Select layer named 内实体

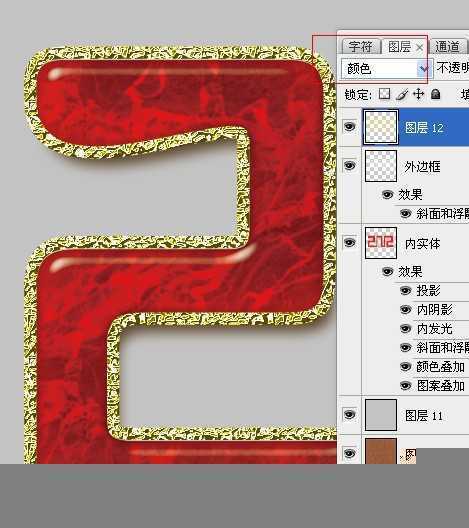click(x=422, y=243)
